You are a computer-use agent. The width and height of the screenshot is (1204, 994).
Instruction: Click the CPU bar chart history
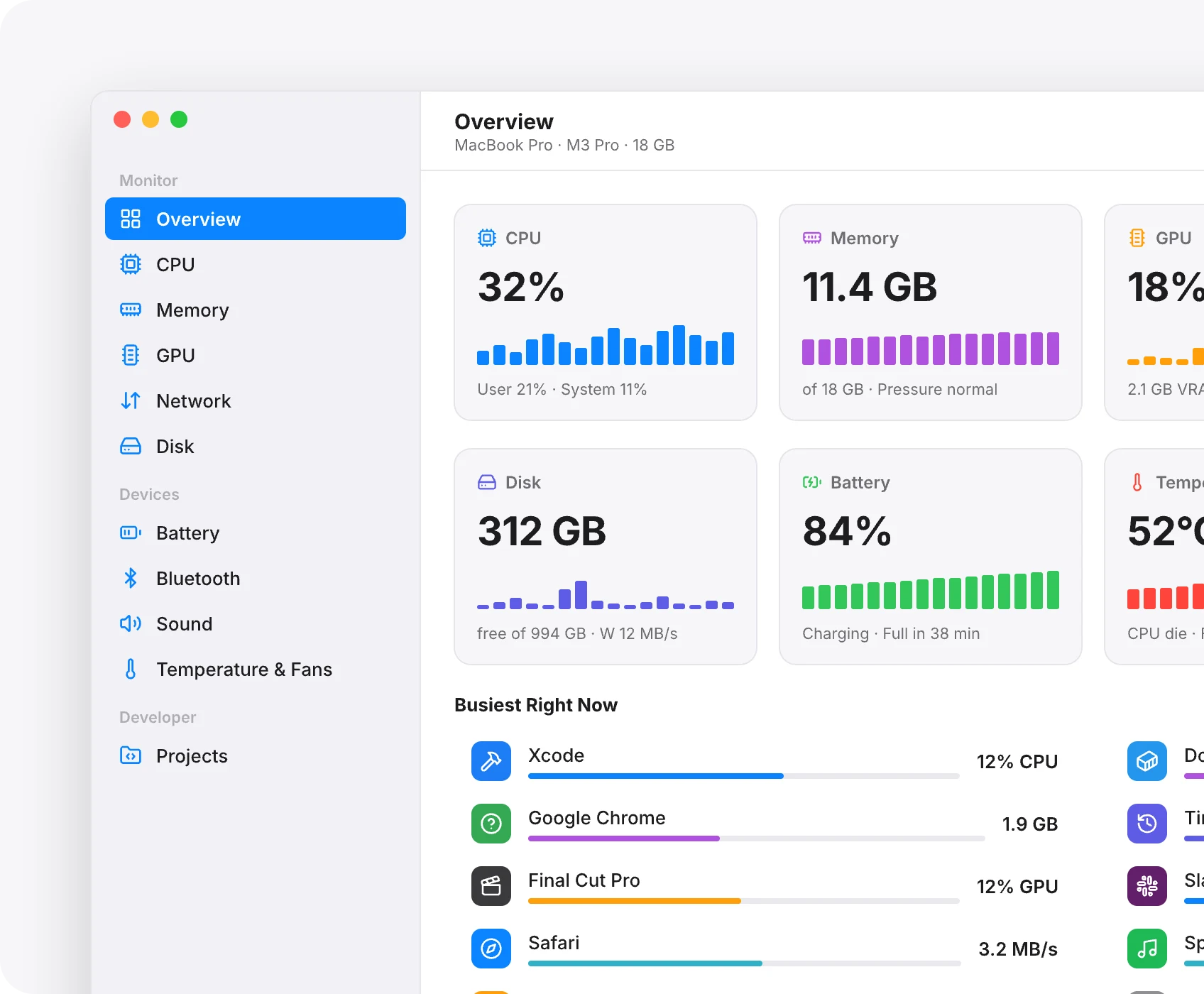click(606, 345)
